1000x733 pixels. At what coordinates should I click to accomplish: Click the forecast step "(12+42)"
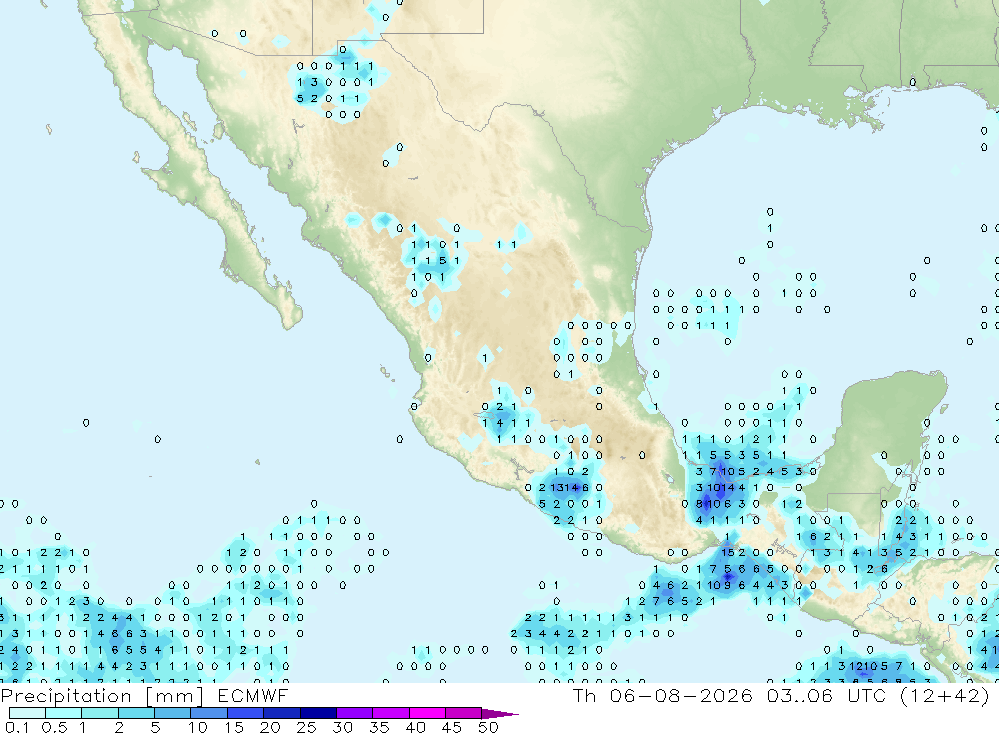tap(945, 695)
